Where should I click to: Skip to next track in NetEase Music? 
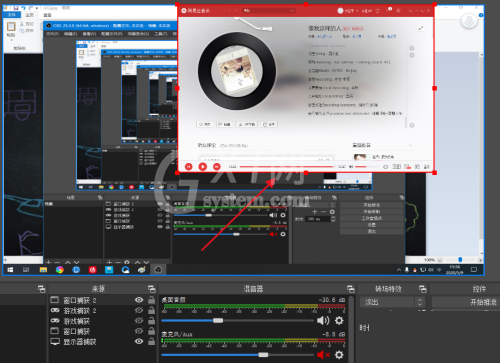[x=216, y=166]
